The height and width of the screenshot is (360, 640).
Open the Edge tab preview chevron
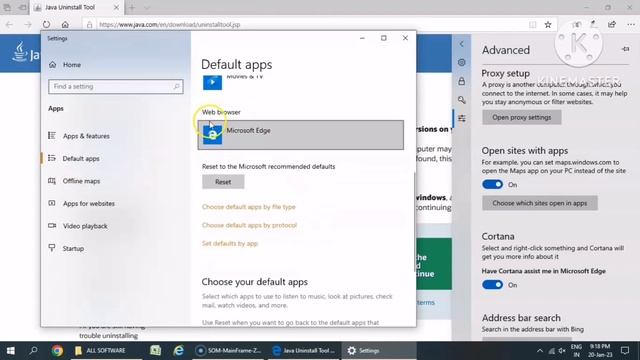click(x=147, y=7)
